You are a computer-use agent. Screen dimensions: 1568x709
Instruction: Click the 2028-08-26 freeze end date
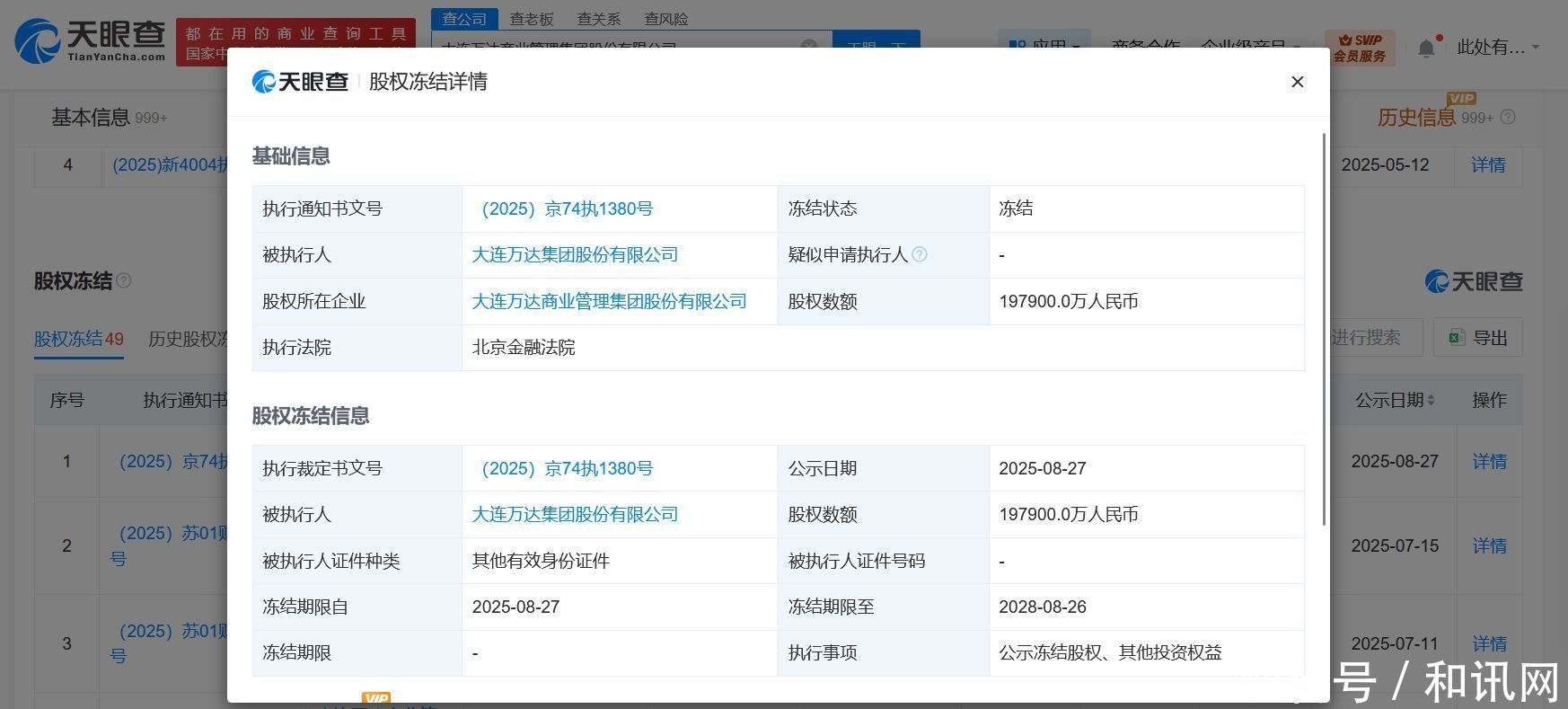[1043, 607]
